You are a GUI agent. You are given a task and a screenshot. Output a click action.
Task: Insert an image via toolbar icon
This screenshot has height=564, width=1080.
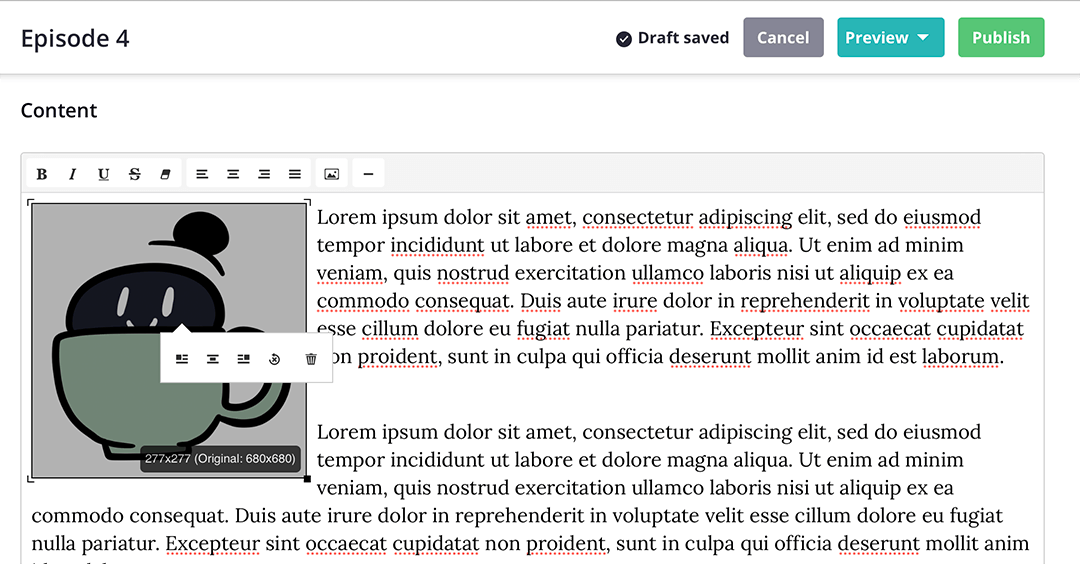332,174
